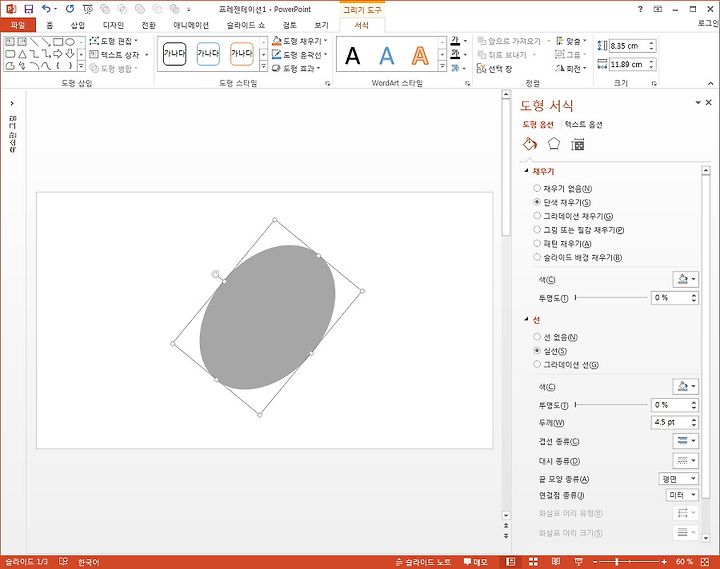Apply the orange outline 가나다 shape style
720x569 pixels.
point(242,54)
